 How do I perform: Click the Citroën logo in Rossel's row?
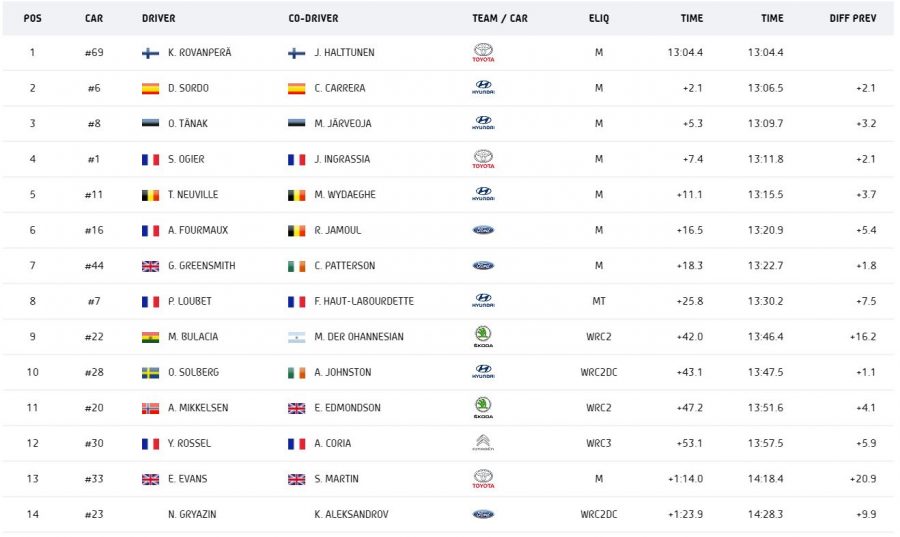(483, 443)
